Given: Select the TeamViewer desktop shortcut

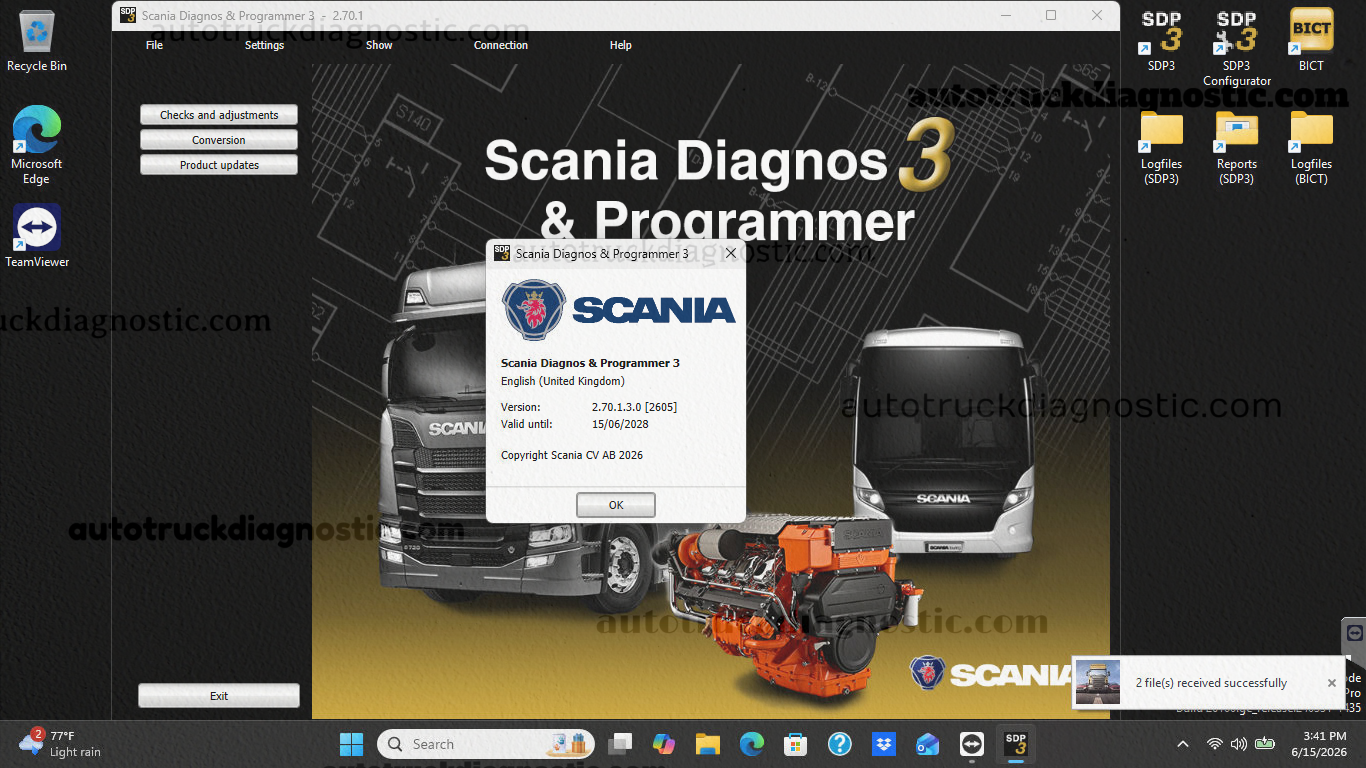Looking at the screenshot, I should (x=37, y=236).
